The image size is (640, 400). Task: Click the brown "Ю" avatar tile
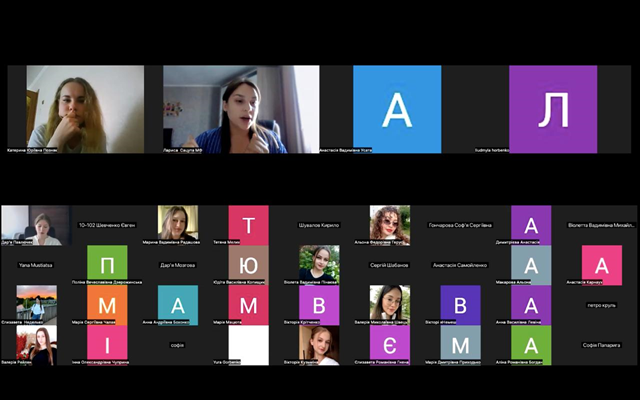248,264
